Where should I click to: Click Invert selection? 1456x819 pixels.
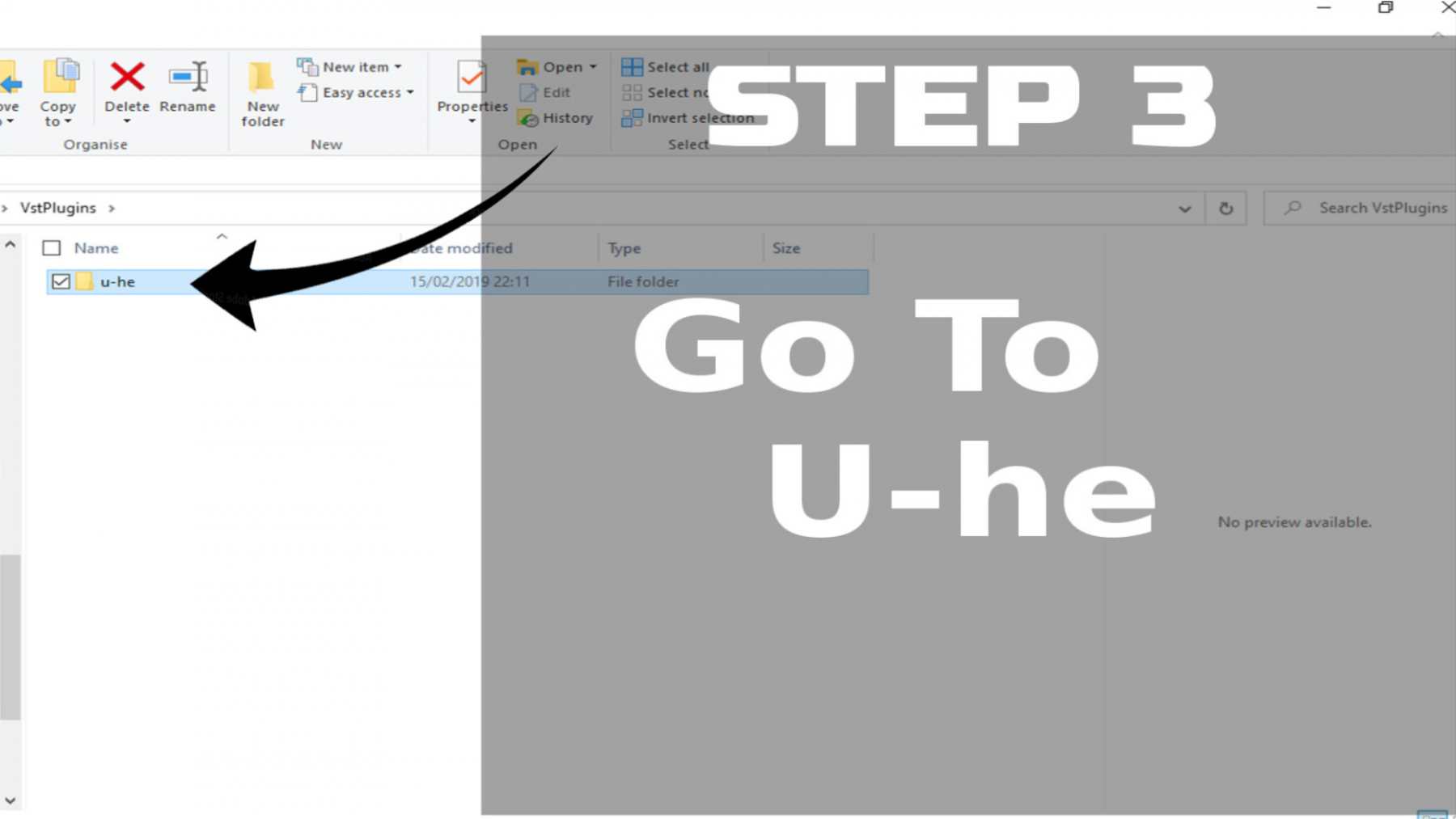tap(688, 118)
